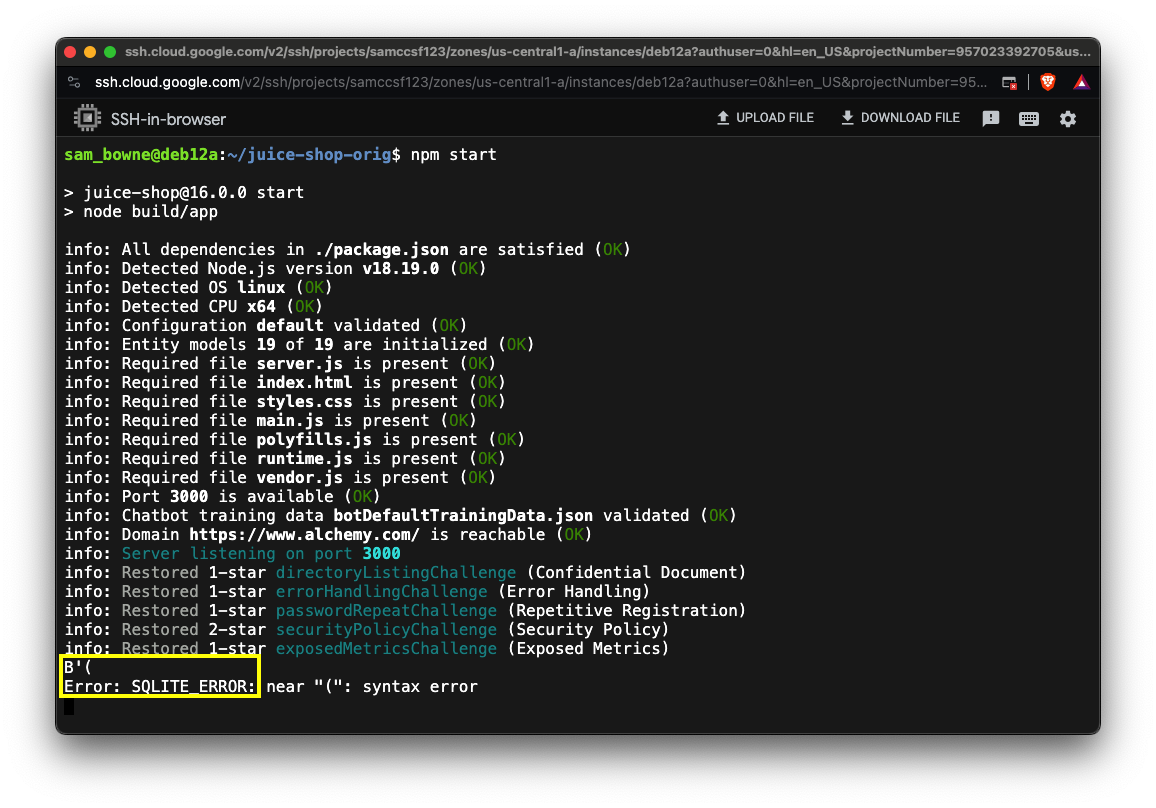Image resolution: width=1156 pixels, height=808 pixels.
Task: Click the '~/juice-shop-orig' path text
Action: [x=310, y=155]
